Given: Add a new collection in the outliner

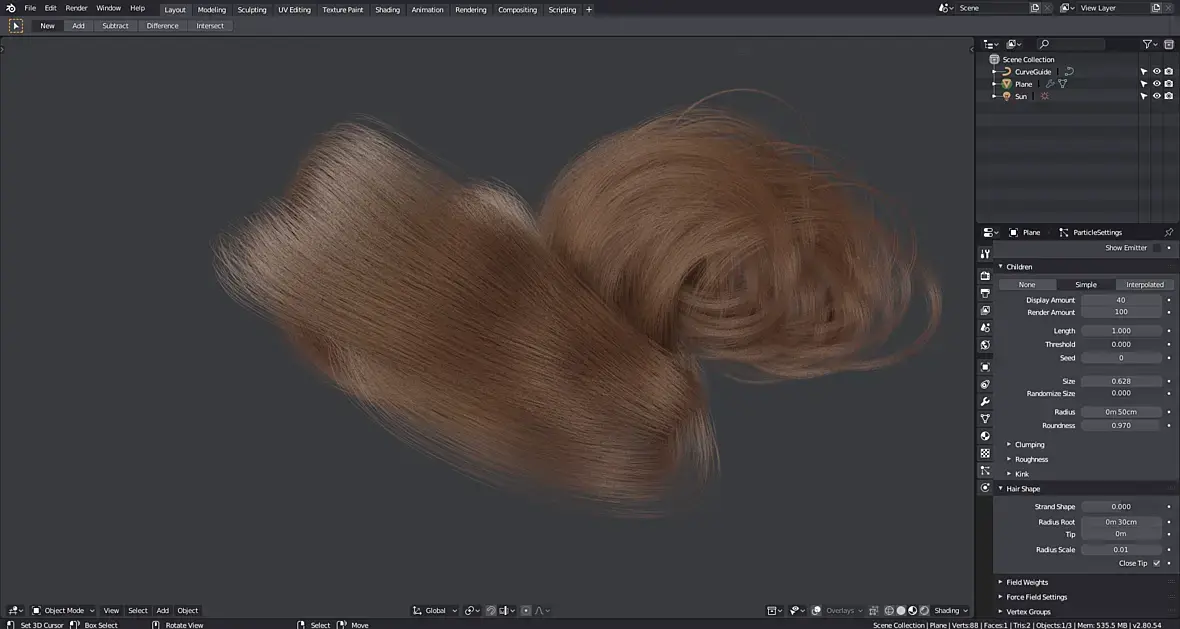Looking at the screenshot, I should (x=1169, y=44).
